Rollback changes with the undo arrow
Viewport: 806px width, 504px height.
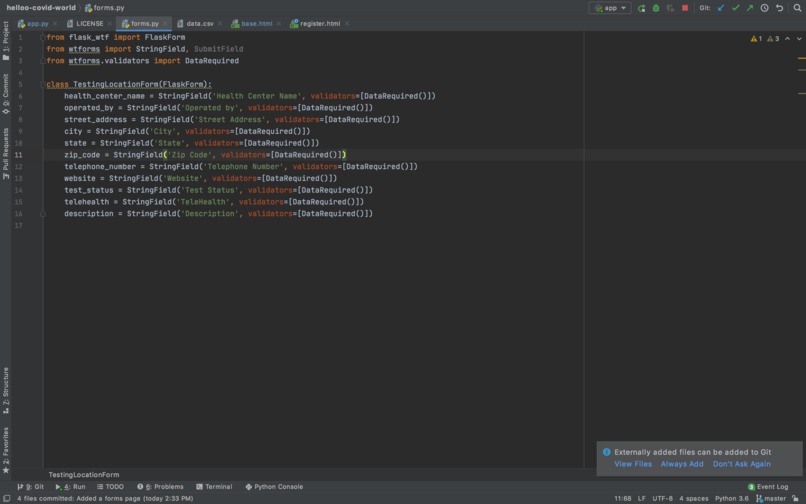(779, 8)
